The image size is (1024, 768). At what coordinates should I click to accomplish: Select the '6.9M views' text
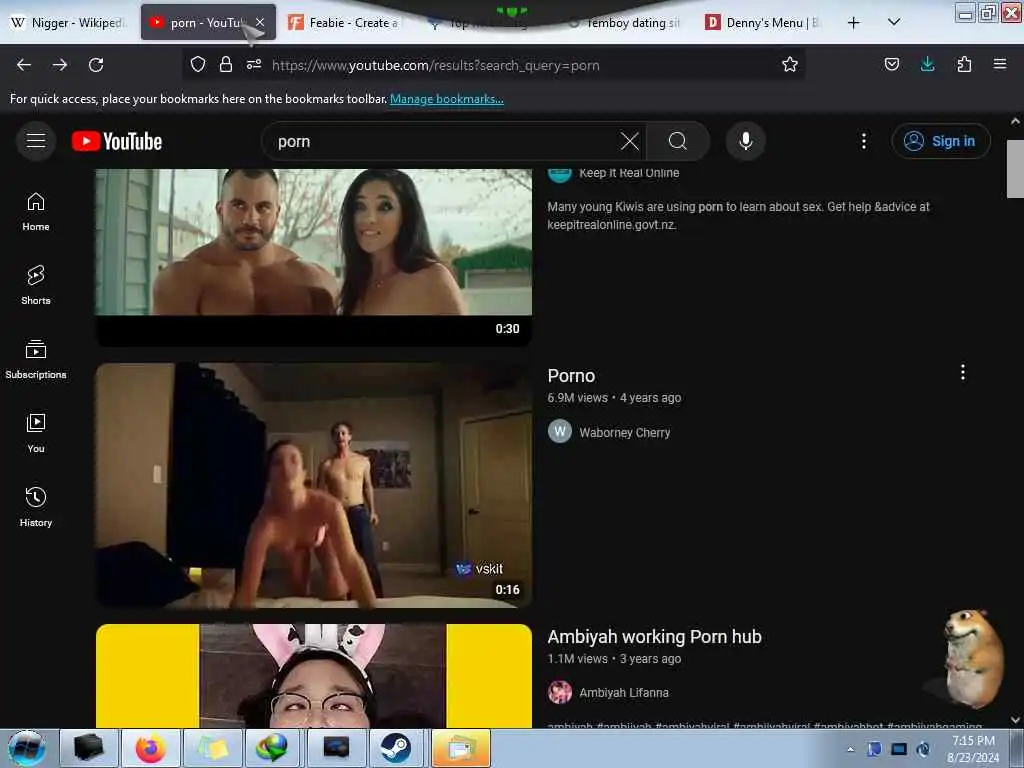577,398
